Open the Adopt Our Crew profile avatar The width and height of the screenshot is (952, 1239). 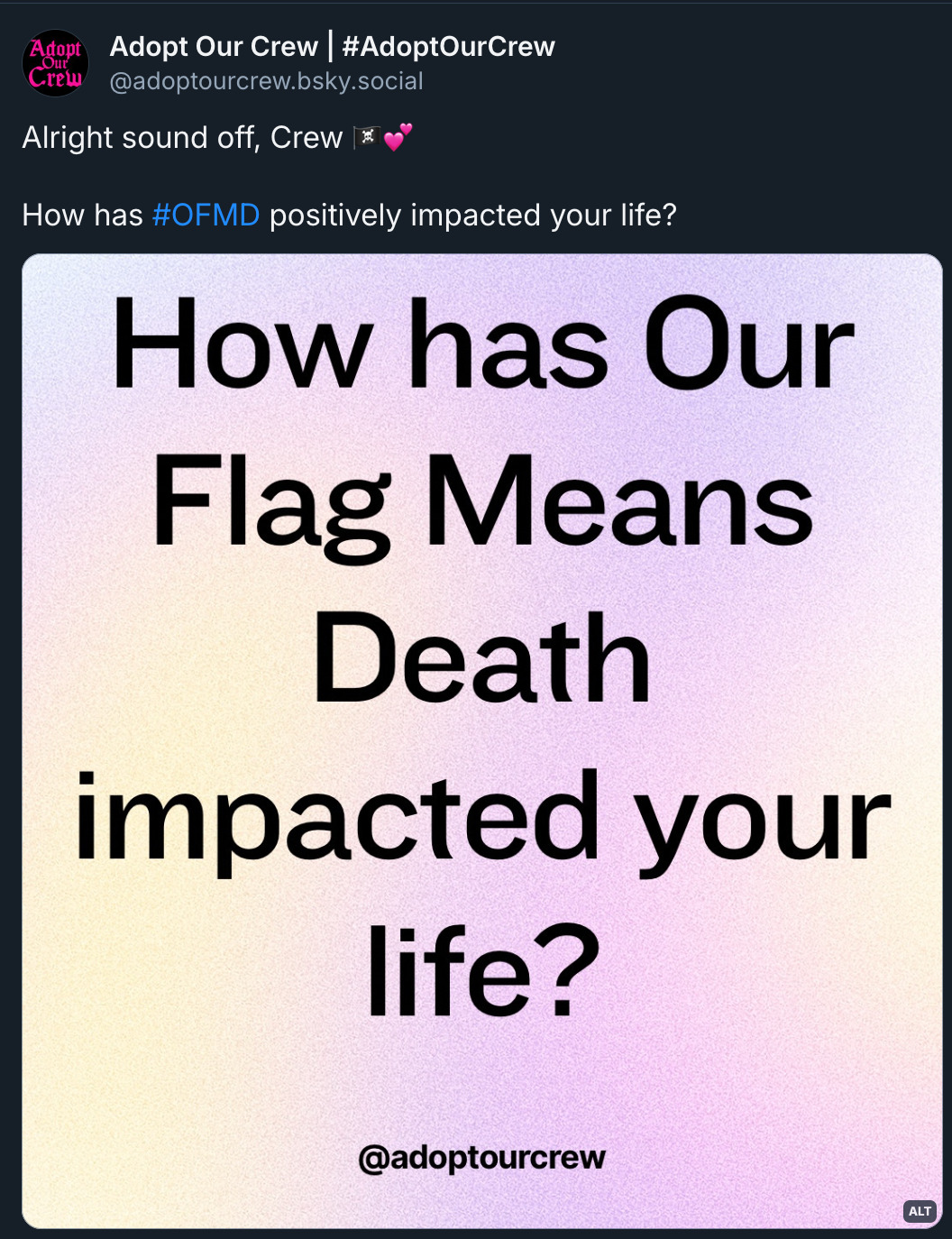[x=55, y=63]
